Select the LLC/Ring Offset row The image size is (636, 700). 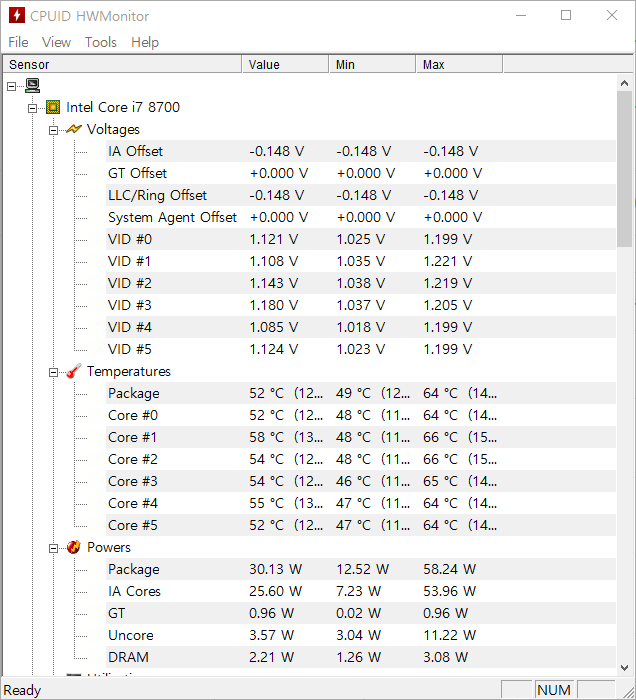point(361,195)
